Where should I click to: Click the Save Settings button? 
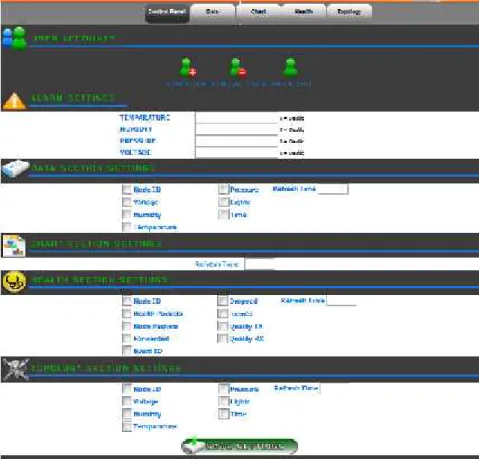click(x=239, y=446)
